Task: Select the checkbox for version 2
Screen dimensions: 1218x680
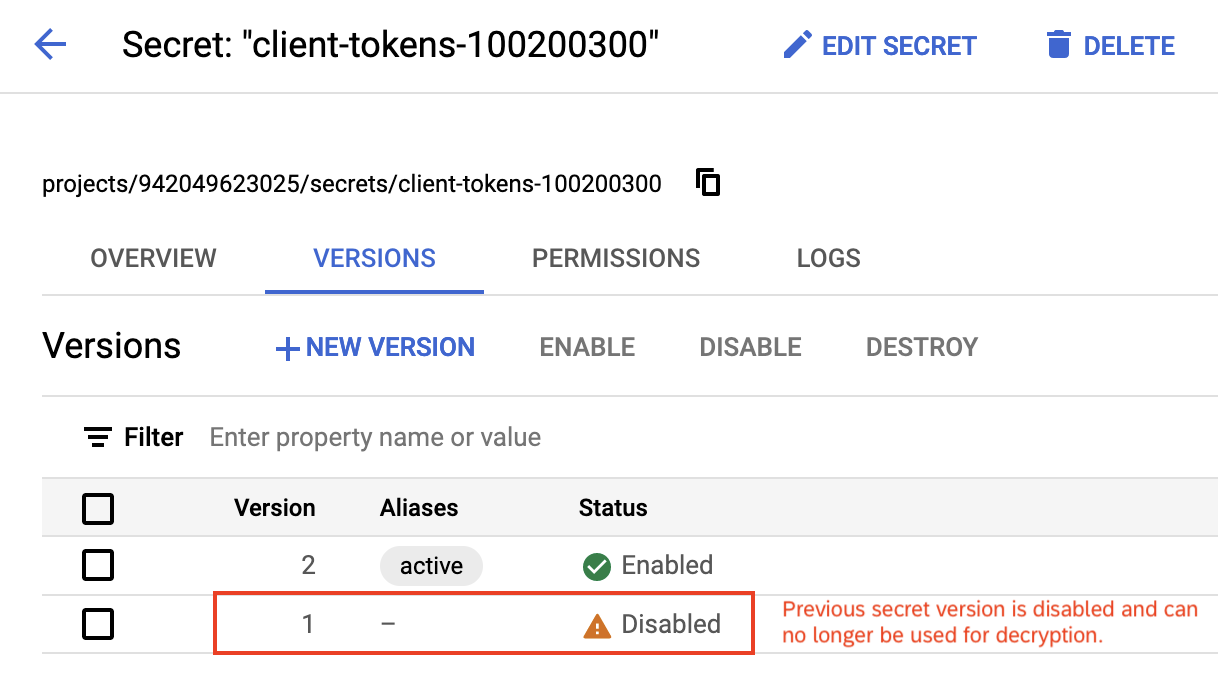Action: 97,565
